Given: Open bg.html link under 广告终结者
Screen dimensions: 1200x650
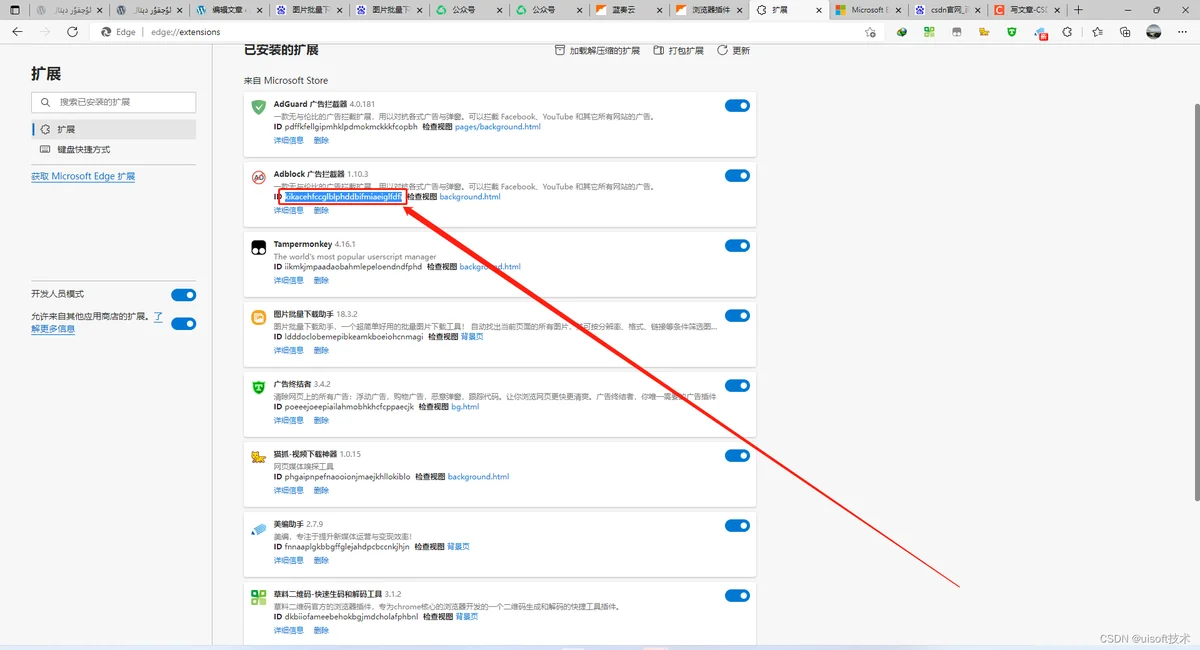Looking at the screenshot, I should 465,407.
